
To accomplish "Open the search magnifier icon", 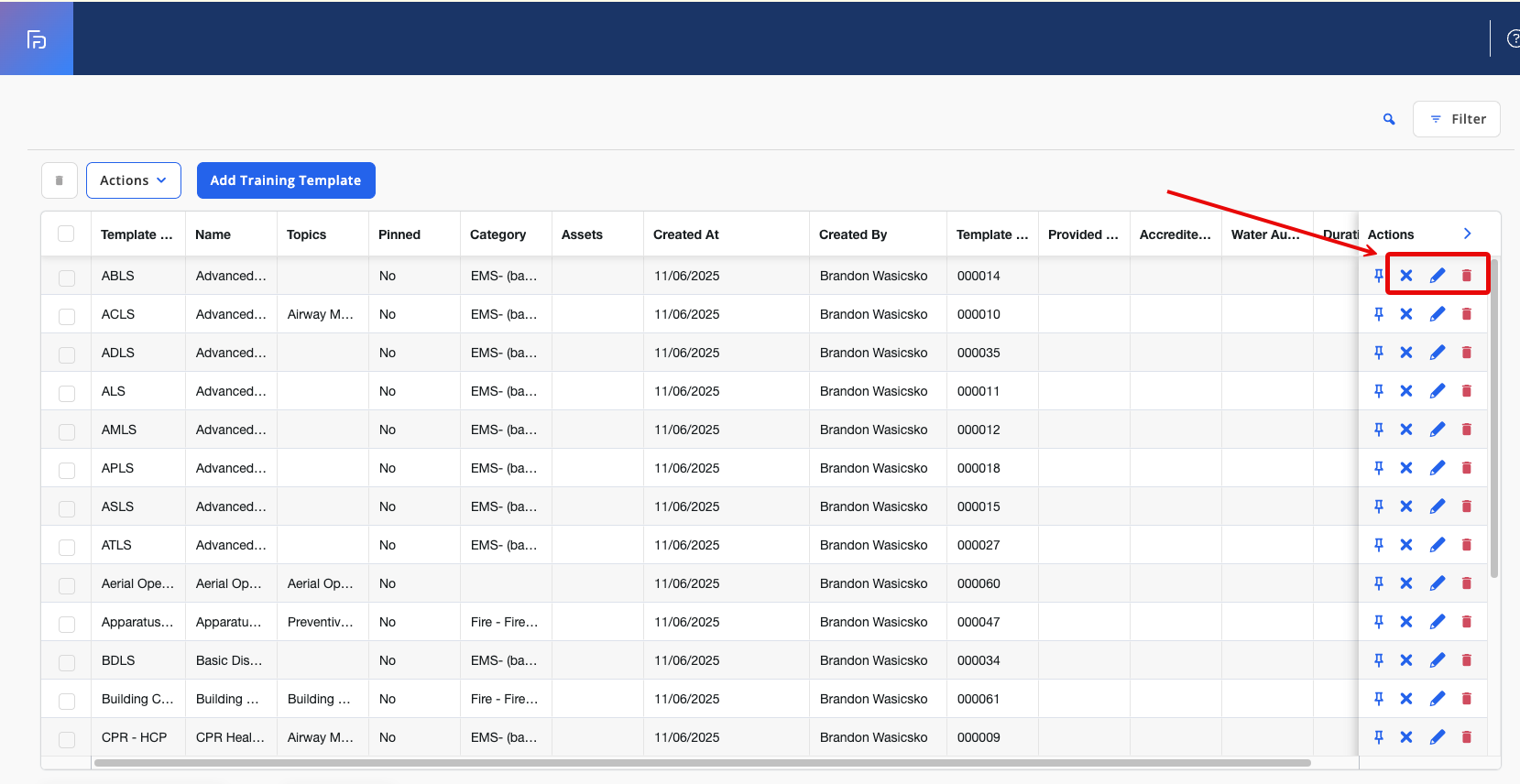I will (x=1389, y=119).
